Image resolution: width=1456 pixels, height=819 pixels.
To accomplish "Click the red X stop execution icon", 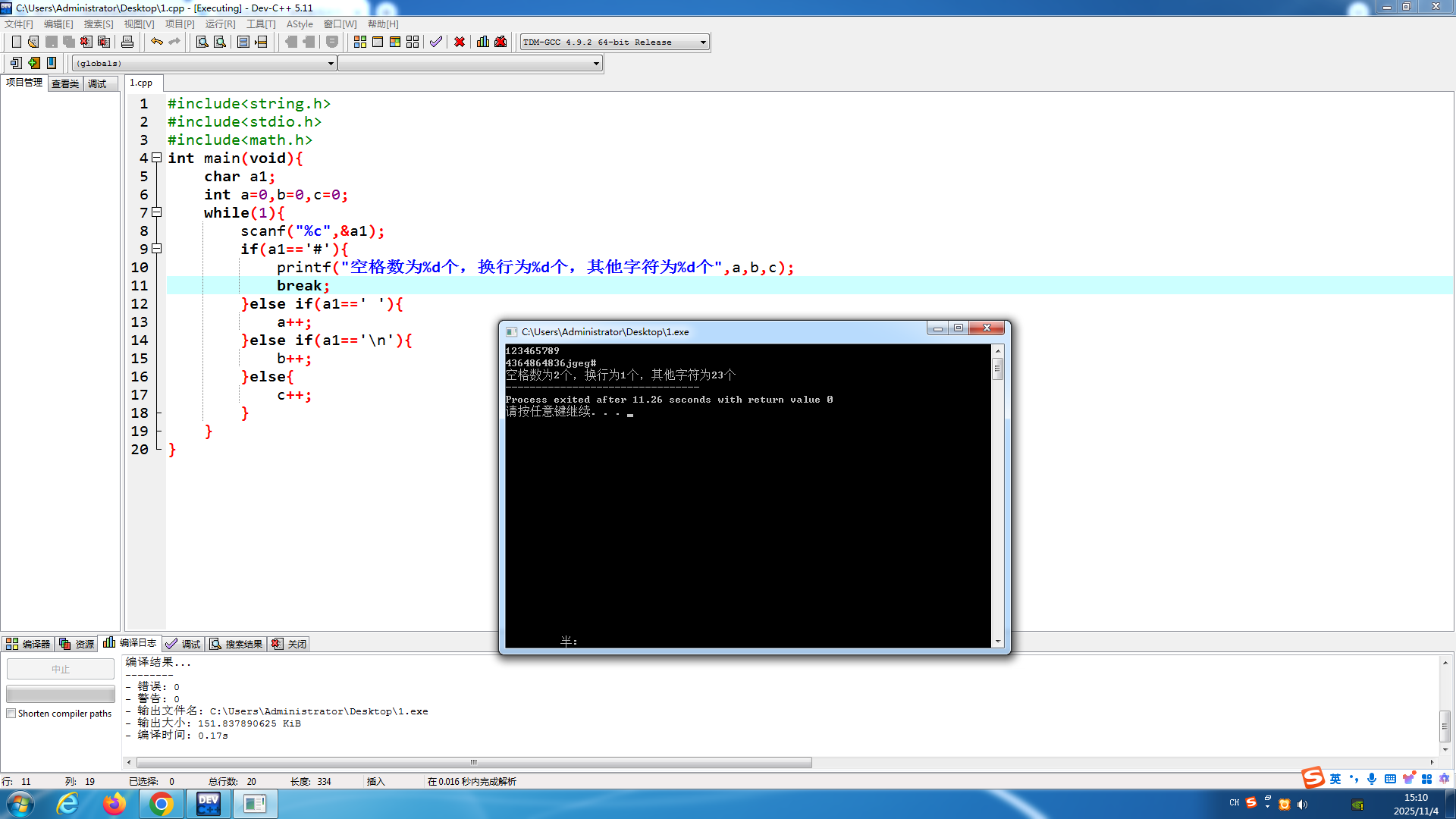I will click(460, 42).
